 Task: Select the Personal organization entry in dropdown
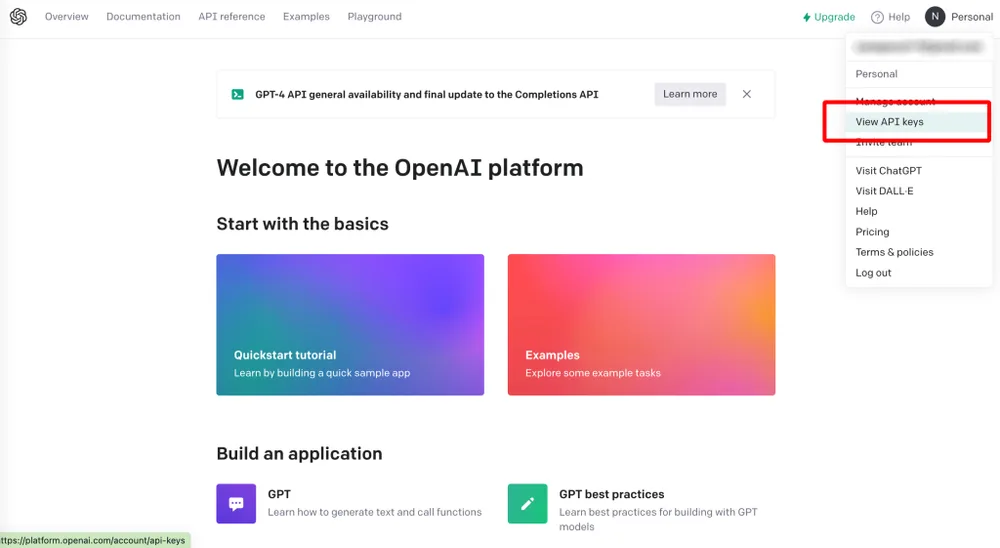pyautogui.click(x=876, y=74)
